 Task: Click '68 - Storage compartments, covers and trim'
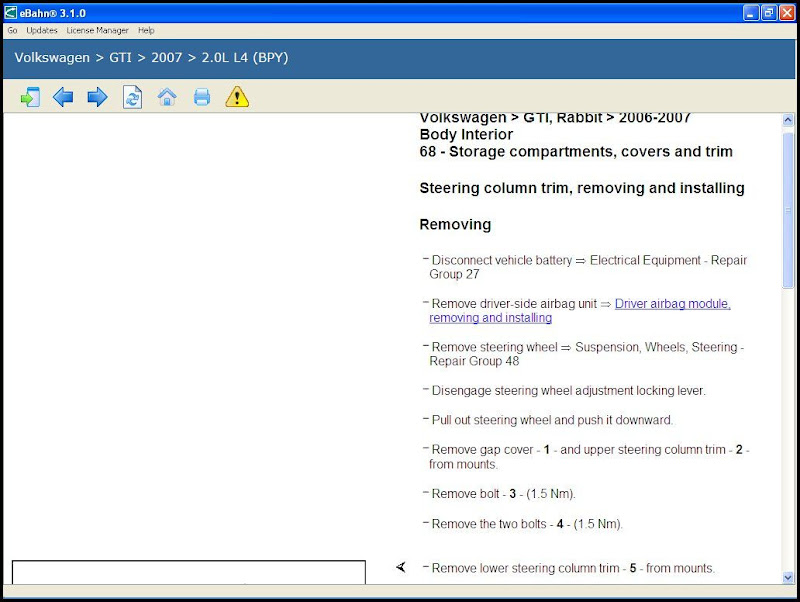(x=576, y=152)
